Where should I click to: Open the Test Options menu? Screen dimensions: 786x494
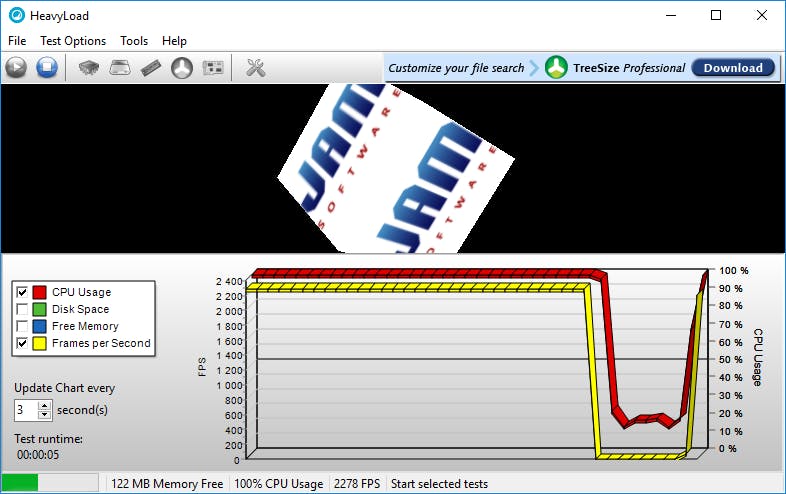tap(73, 41)
